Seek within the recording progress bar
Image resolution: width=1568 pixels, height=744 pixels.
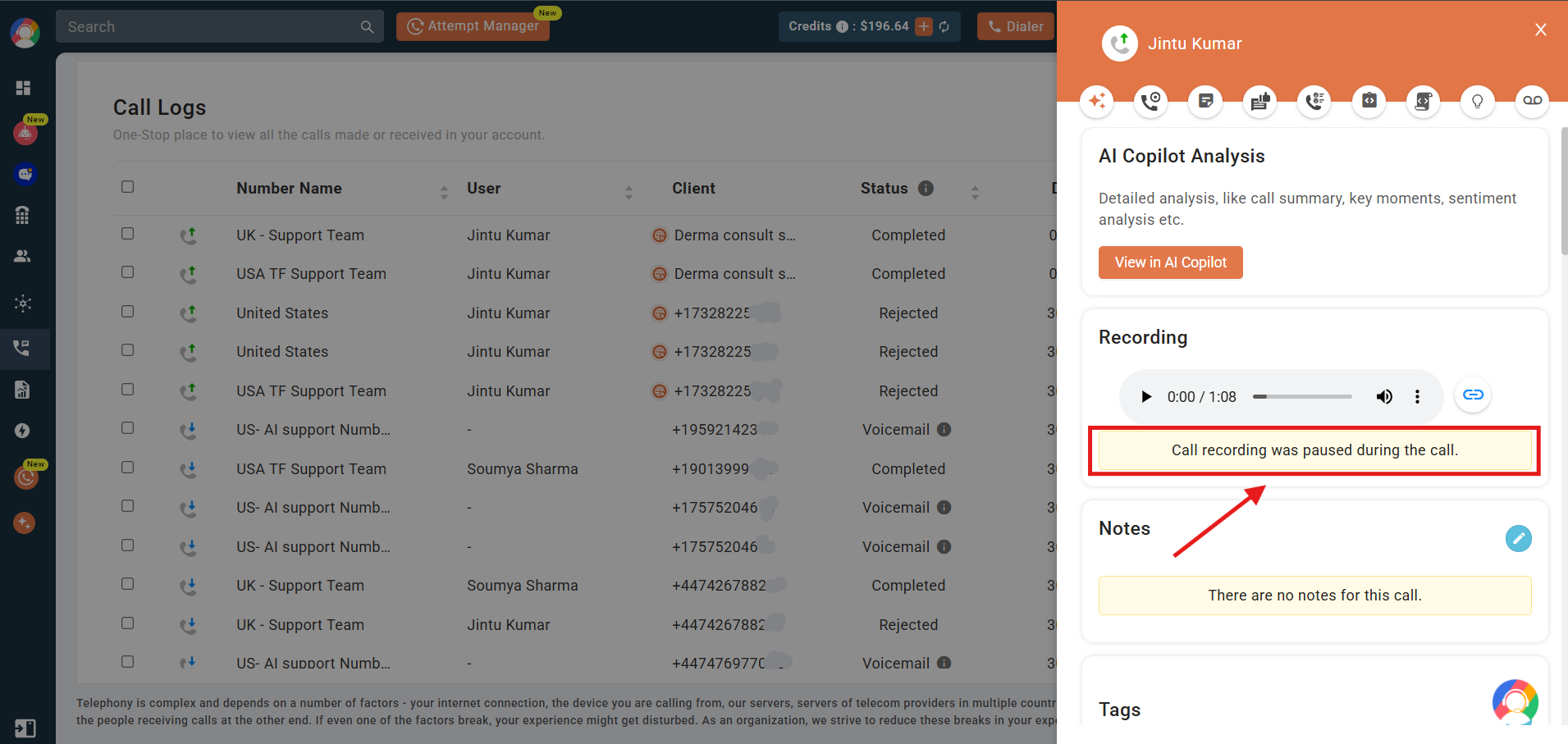pos(1302,396)
